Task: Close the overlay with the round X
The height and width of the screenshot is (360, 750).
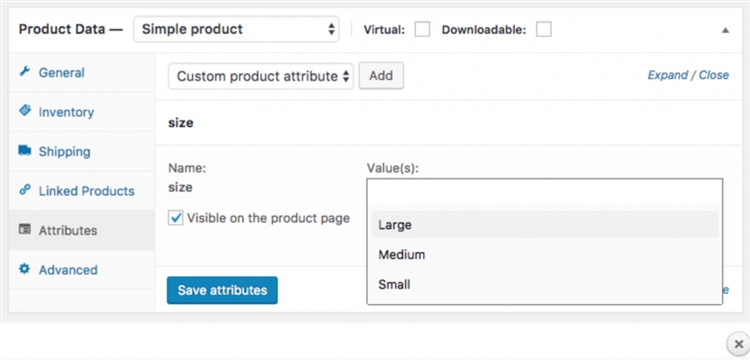Action: (x=739, y=343)
